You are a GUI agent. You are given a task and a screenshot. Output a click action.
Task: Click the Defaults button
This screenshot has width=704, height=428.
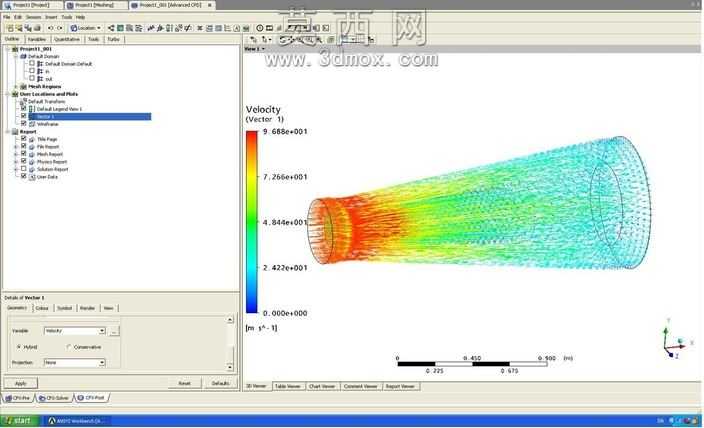click(x=220, y=383)
